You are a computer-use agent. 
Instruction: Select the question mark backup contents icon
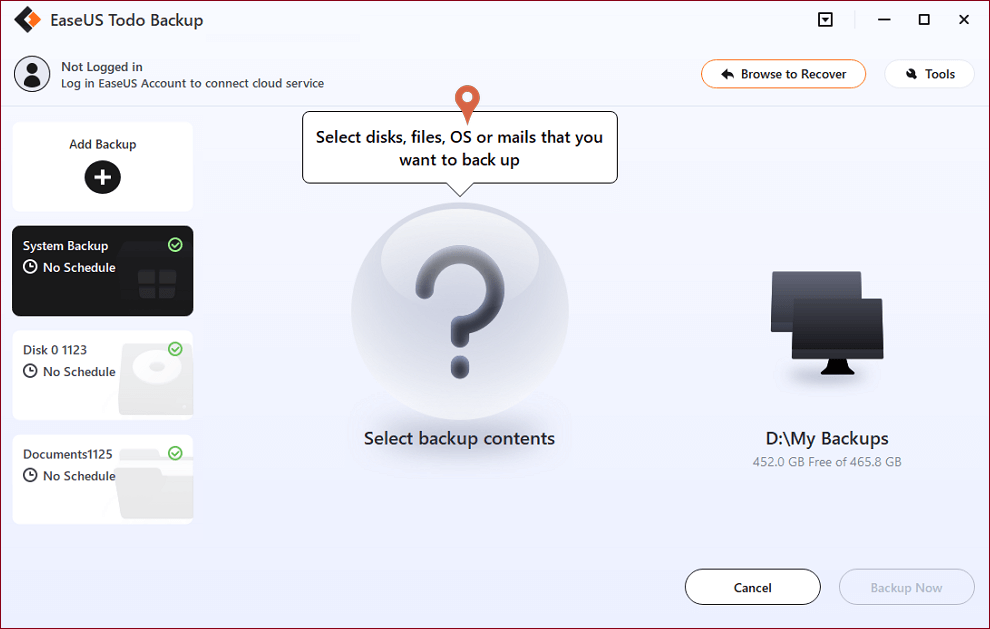click(x=459, y=311)
